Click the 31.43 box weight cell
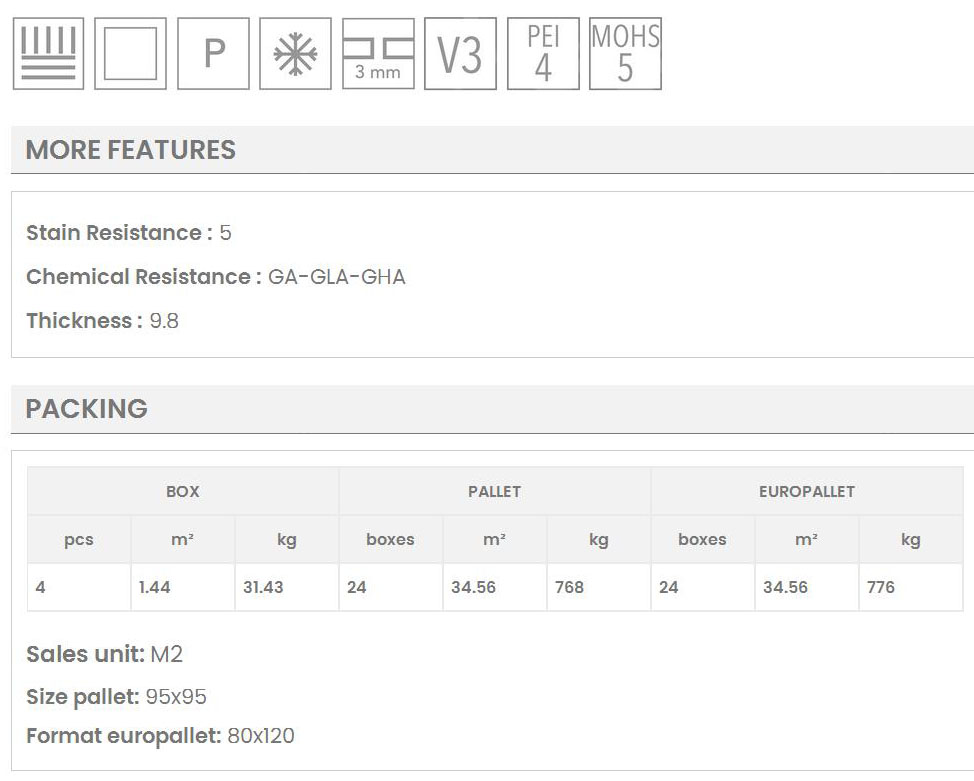 [x=263, y=587]
